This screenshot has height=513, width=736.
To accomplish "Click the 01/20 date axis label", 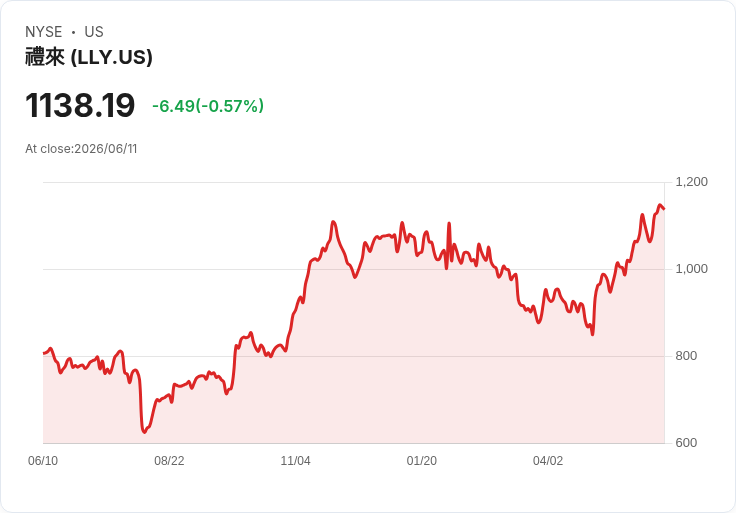I will click(x=422, y=461).
